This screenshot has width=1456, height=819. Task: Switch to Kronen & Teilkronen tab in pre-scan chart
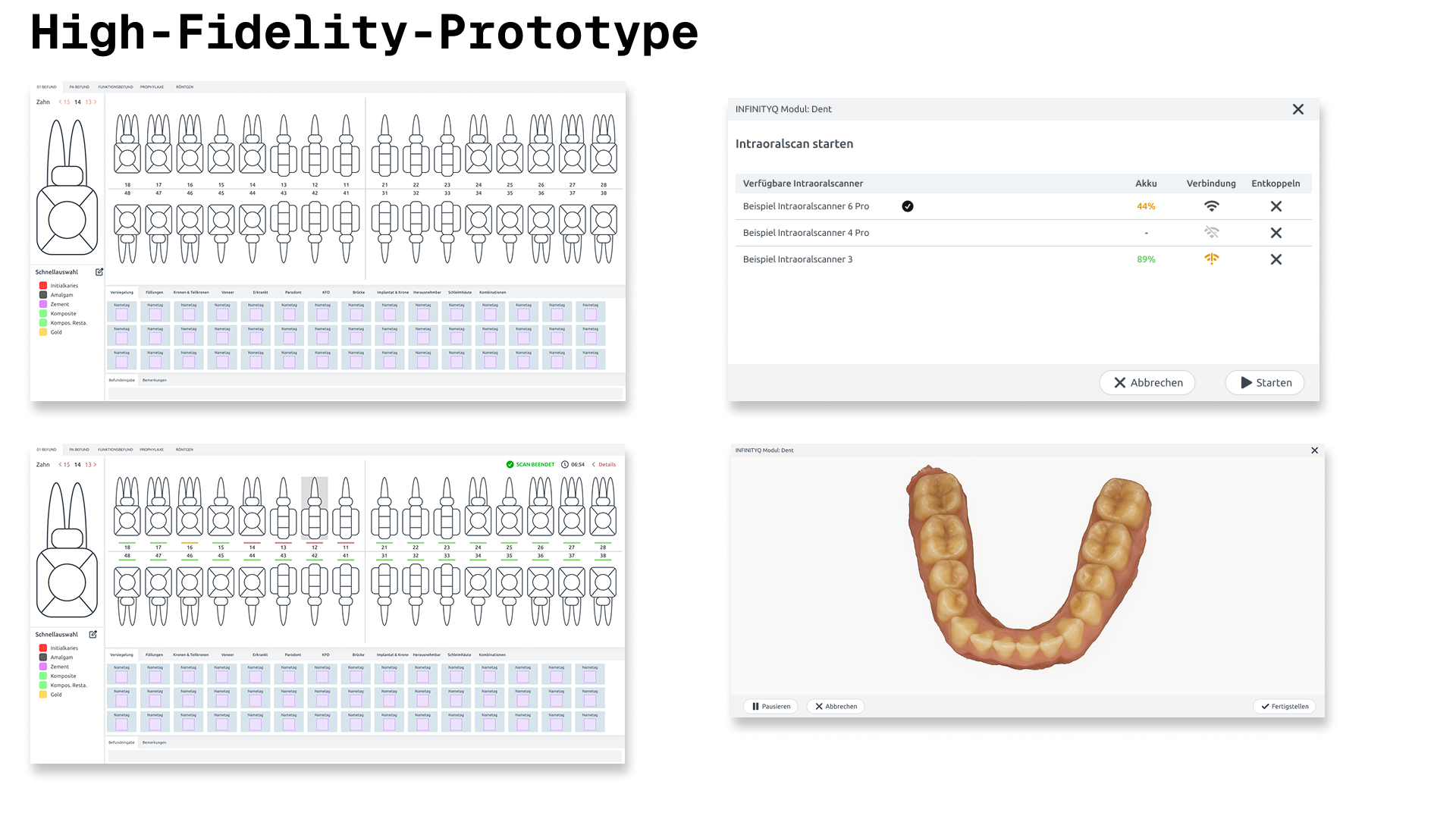[191, 292]
